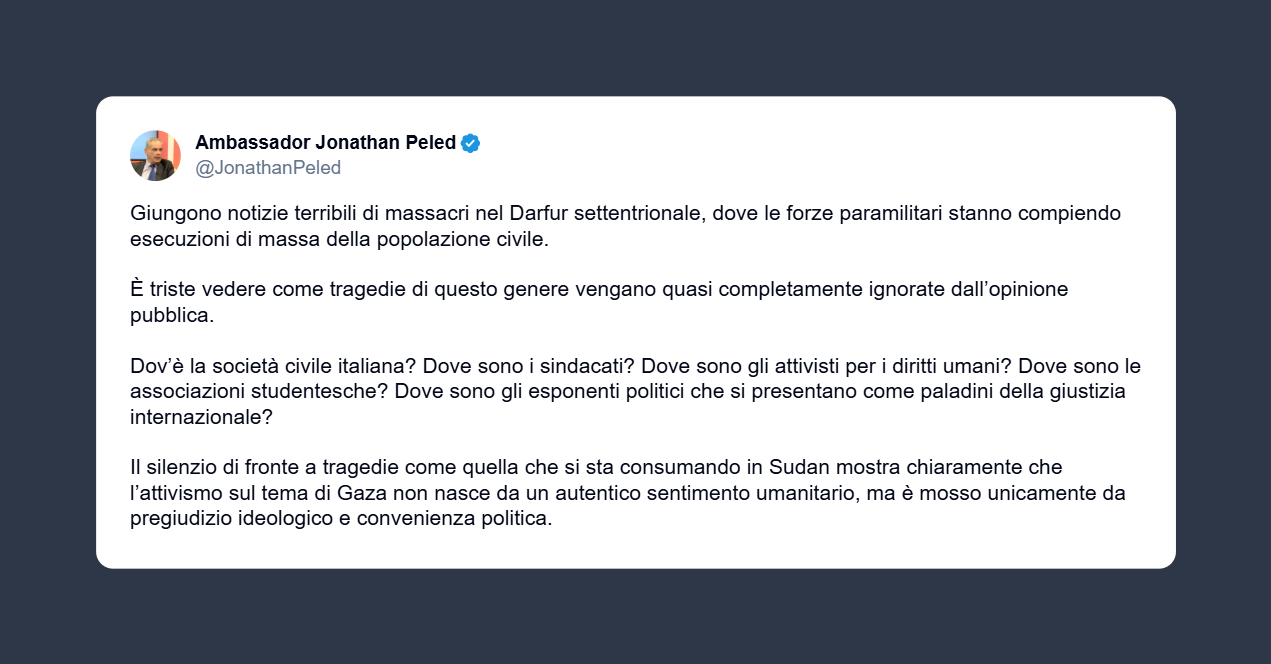
Task: Click the display name Ambassador Jonathan Peled
Action: point(325,142)
